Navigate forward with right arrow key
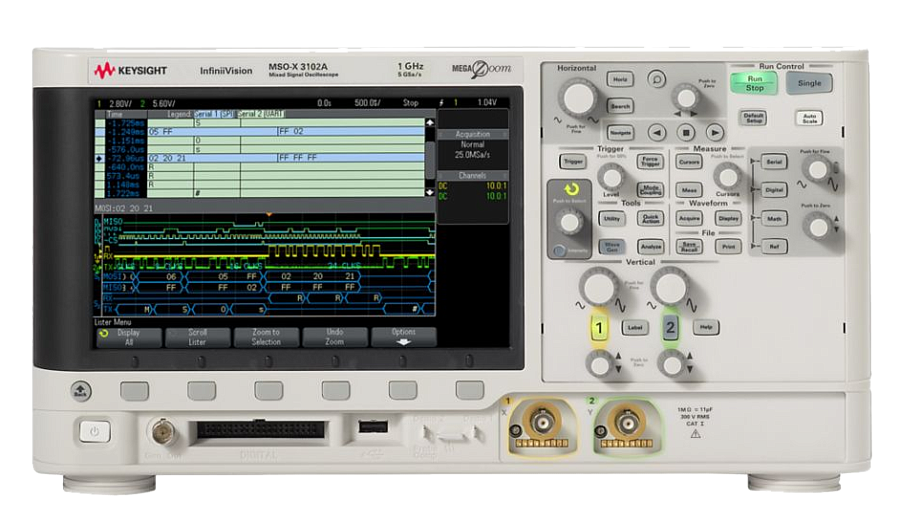Viewport: 900px width, 523px height. pos(714,133)
